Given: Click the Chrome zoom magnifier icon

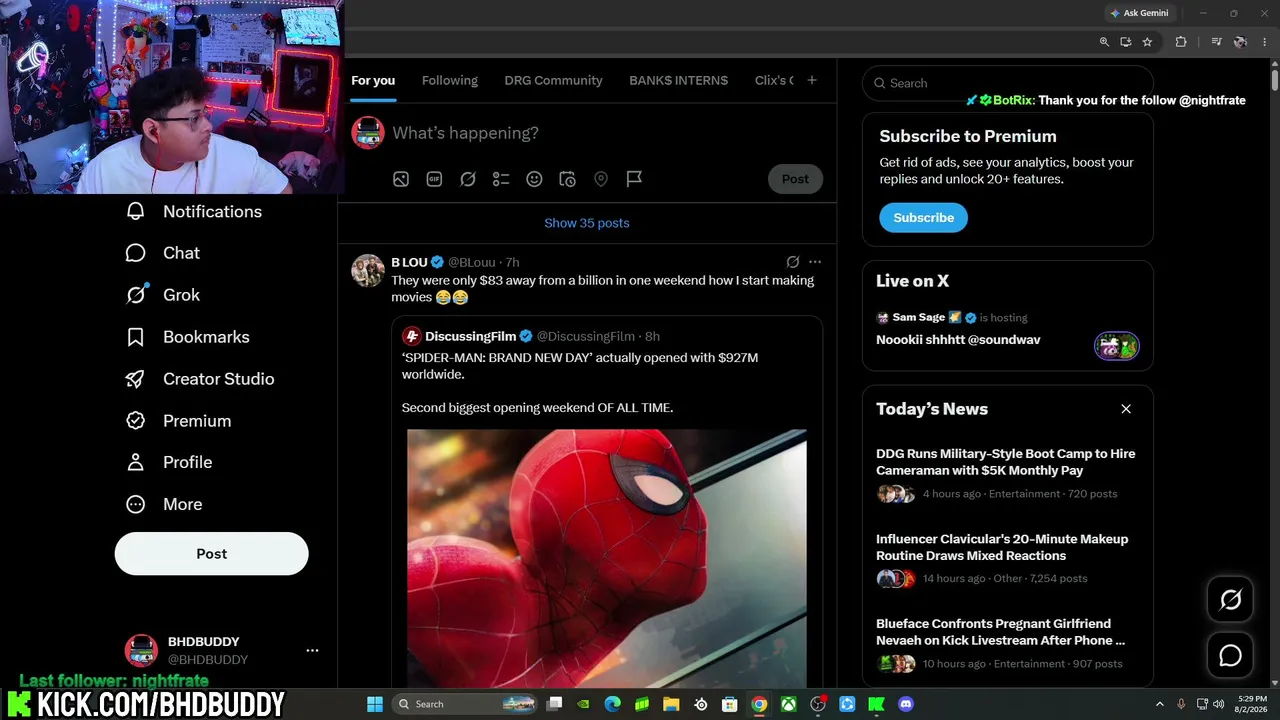Looking at the screenshot, I should (x=1104, y=42).
